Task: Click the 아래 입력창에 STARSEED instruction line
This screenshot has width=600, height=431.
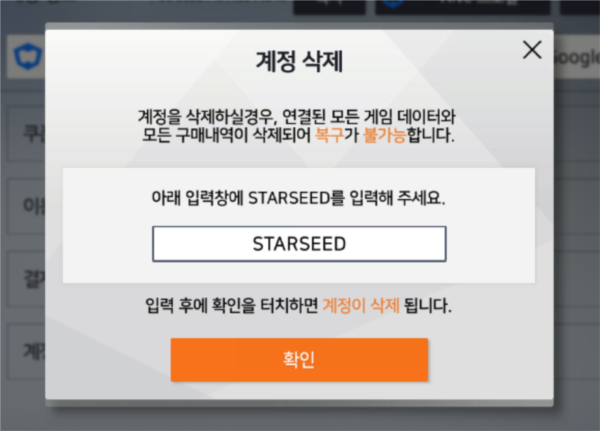Action: (x=298, y=198)
